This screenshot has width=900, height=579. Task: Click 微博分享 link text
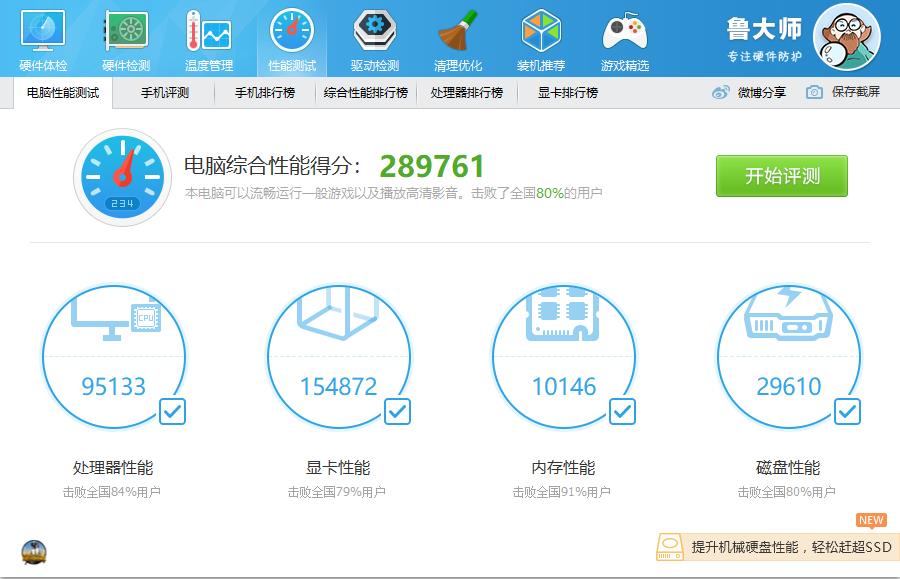(762, 92)
